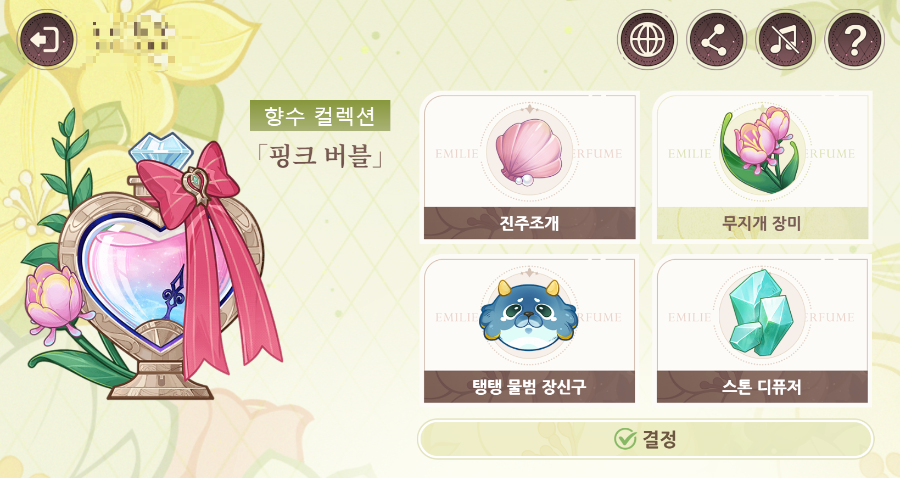
Task: Click the 스톤 디퓨저 label bar
Action: [762, 386]
